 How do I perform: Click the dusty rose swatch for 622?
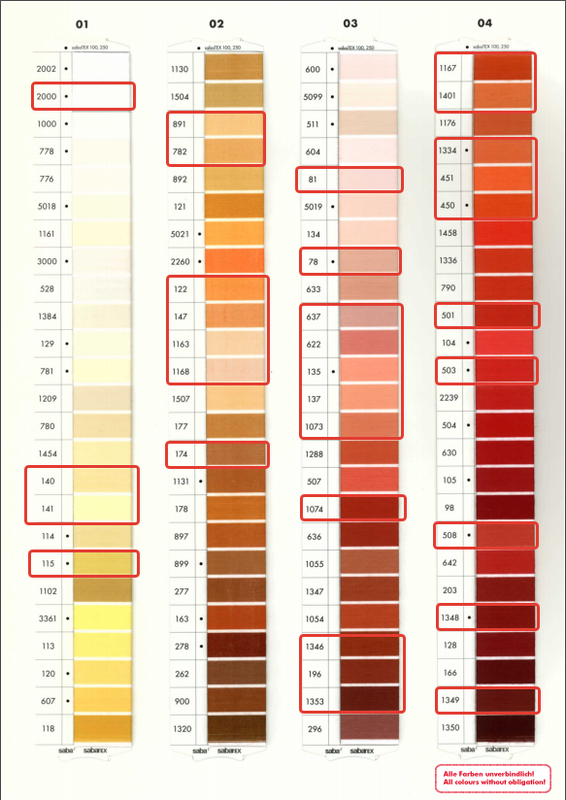tap(368, 344)
